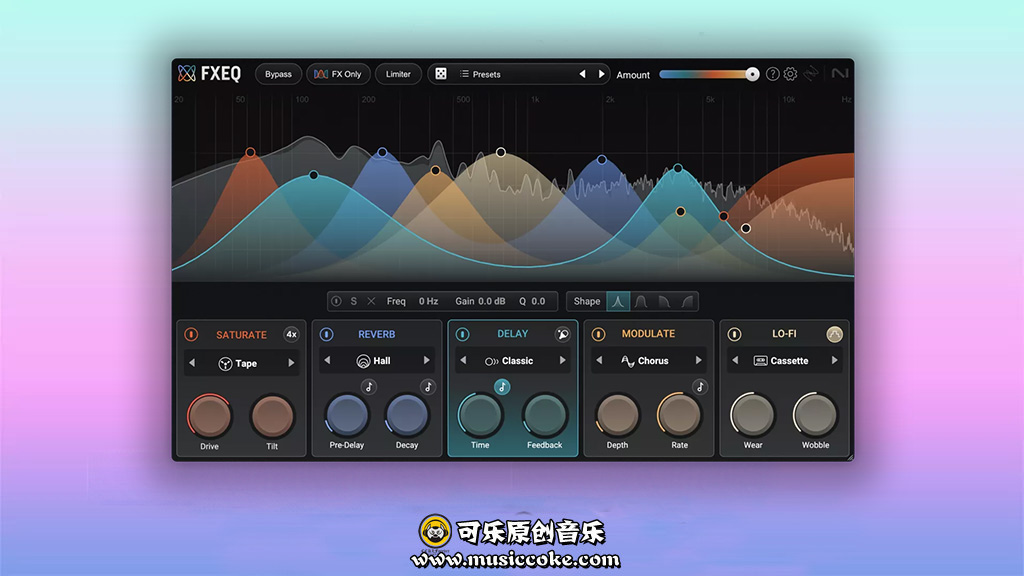Toggle Modulate module power
The width and height of the screenshot is (1024, 576).
[598, 334]
